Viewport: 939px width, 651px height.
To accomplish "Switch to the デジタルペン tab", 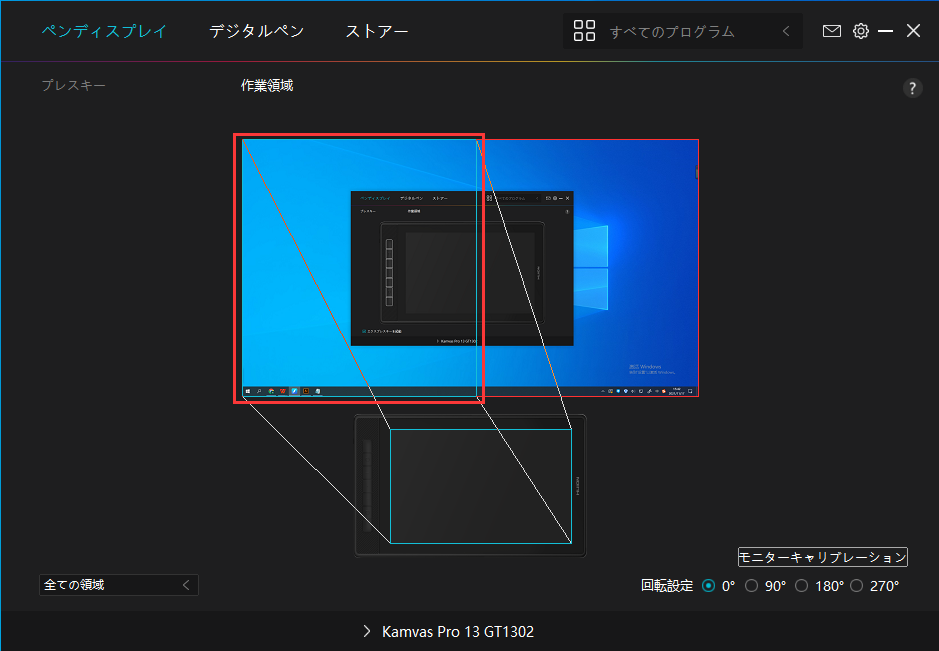I will [257, 31].
